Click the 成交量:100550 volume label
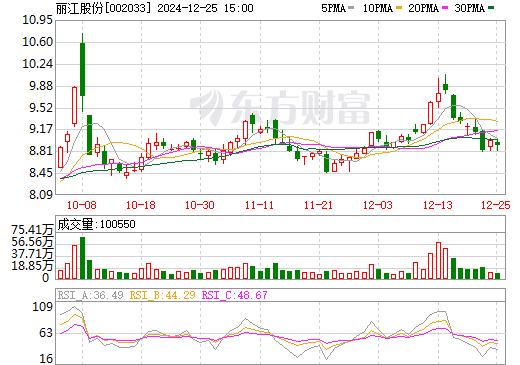 coord(96,224)
